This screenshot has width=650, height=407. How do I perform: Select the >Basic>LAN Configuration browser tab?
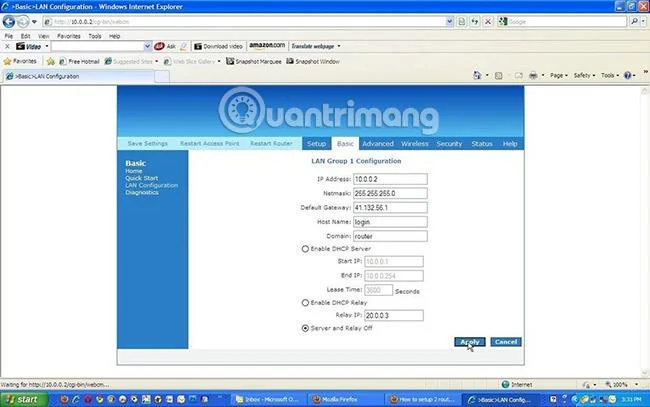(x=79, y=76)
